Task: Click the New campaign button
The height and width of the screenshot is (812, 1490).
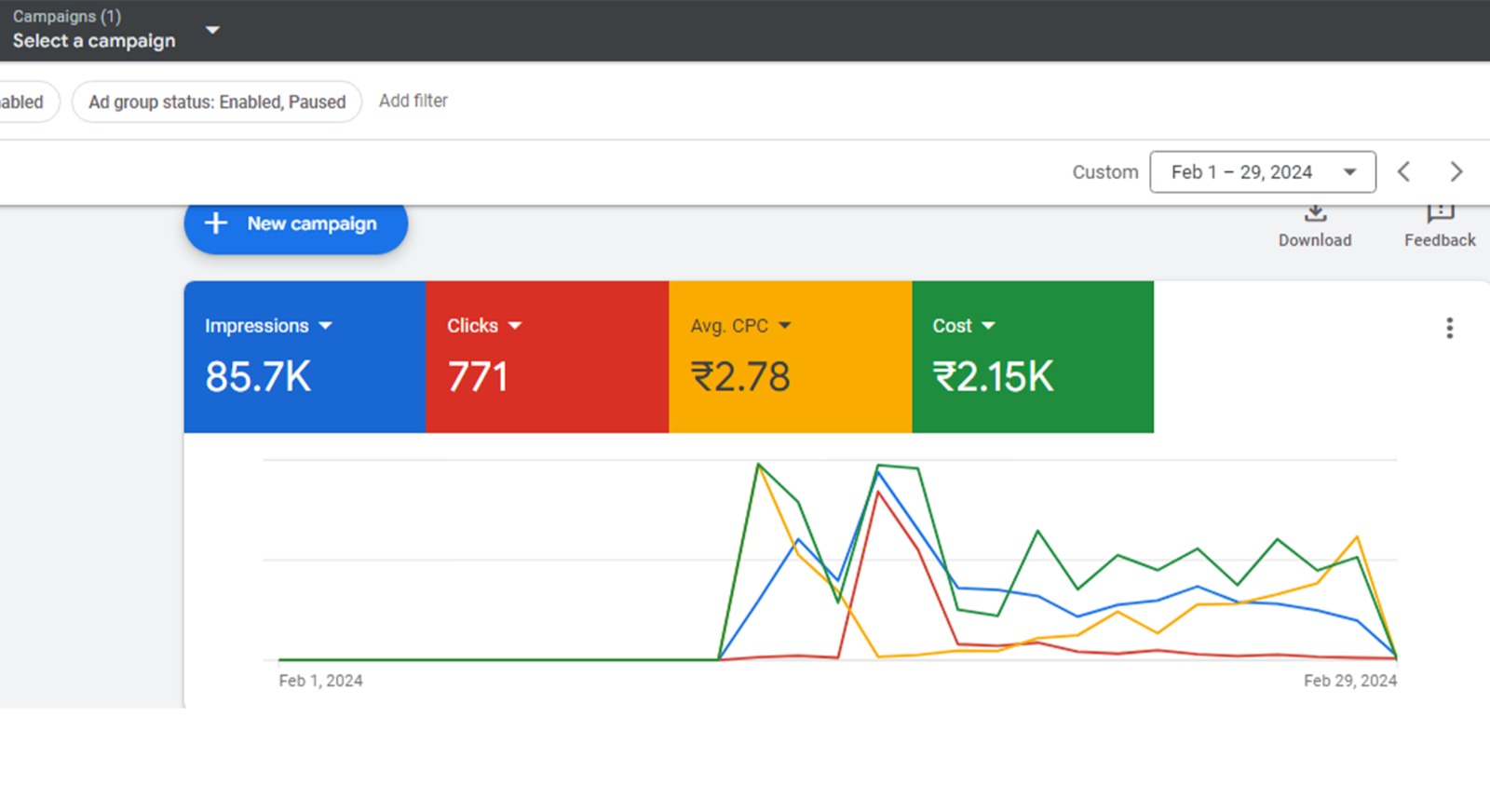Action: (296, 224)
